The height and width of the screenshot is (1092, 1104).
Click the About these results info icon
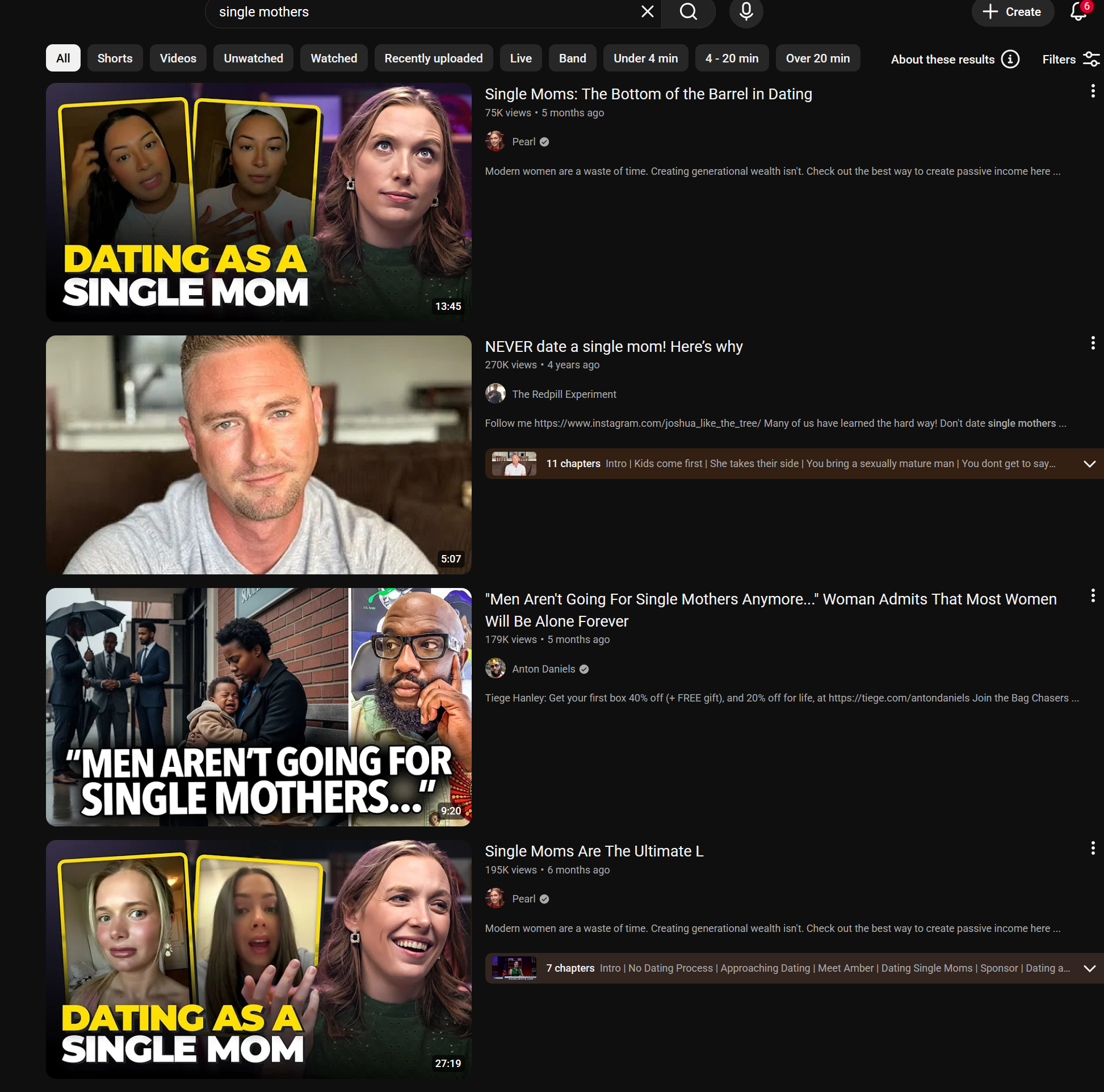(1010, 59)
